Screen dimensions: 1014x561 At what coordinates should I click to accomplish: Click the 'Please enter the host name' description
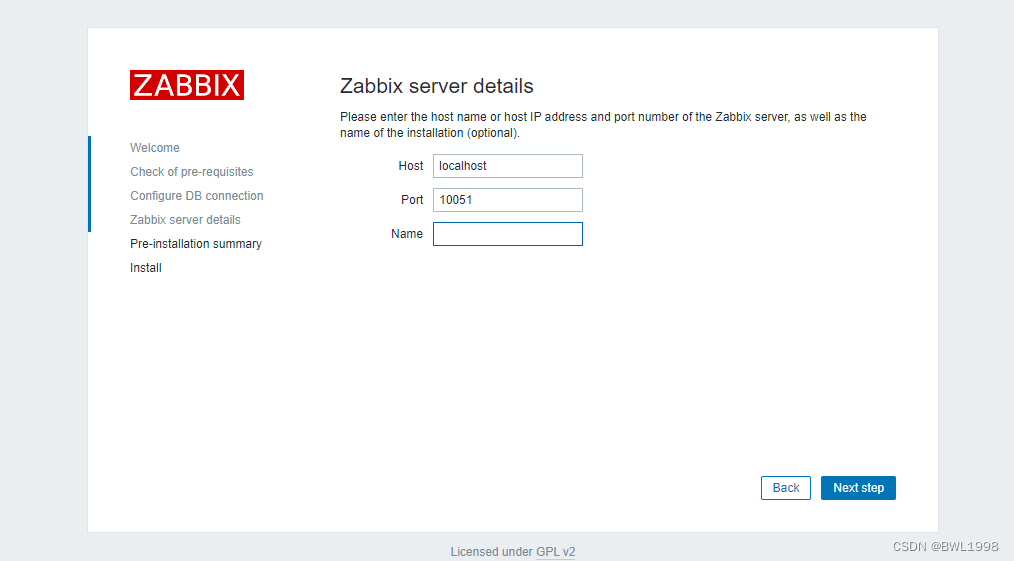[603, 125]
